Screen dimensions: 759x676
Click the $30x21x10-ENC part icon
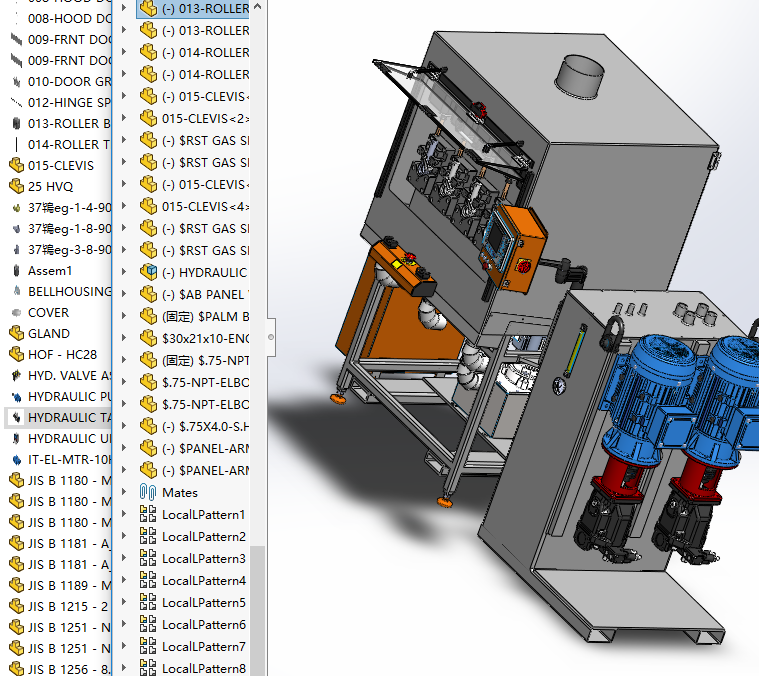149,338
